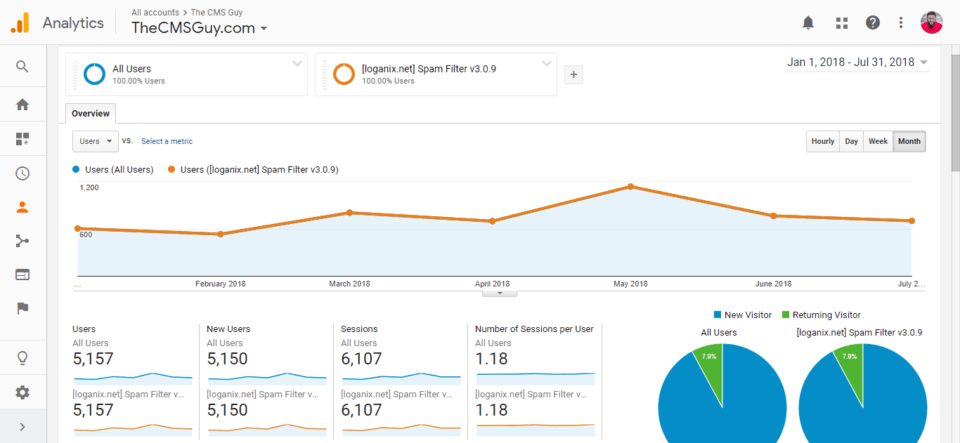Click the Spam Filter orange donut icon
The height and width of the screenshot is (443, 960).
pyautogui.click(x=344, y=74)
